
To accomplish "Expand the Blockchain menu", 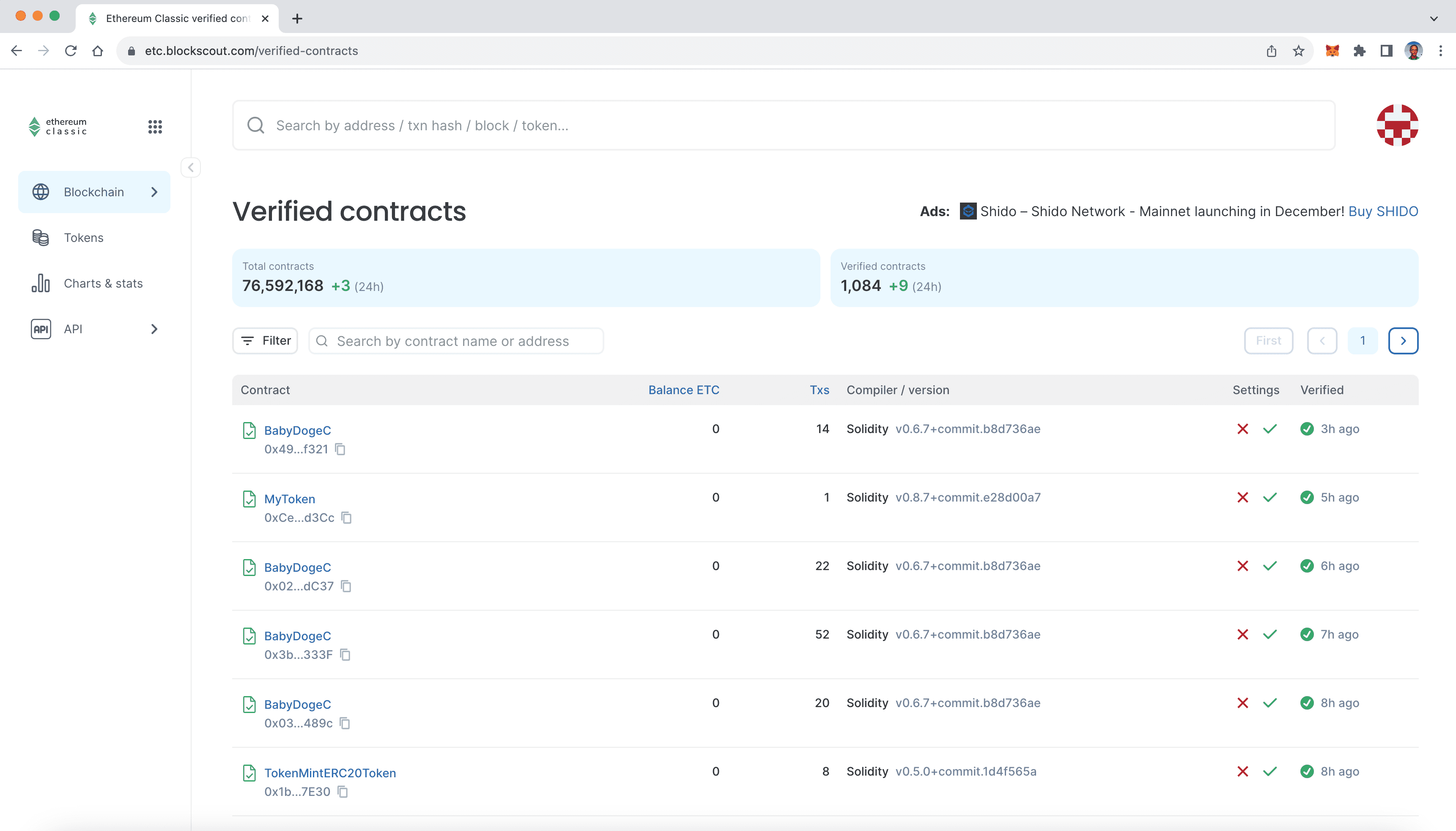I will pyautogui.click(x=94, y=192).
